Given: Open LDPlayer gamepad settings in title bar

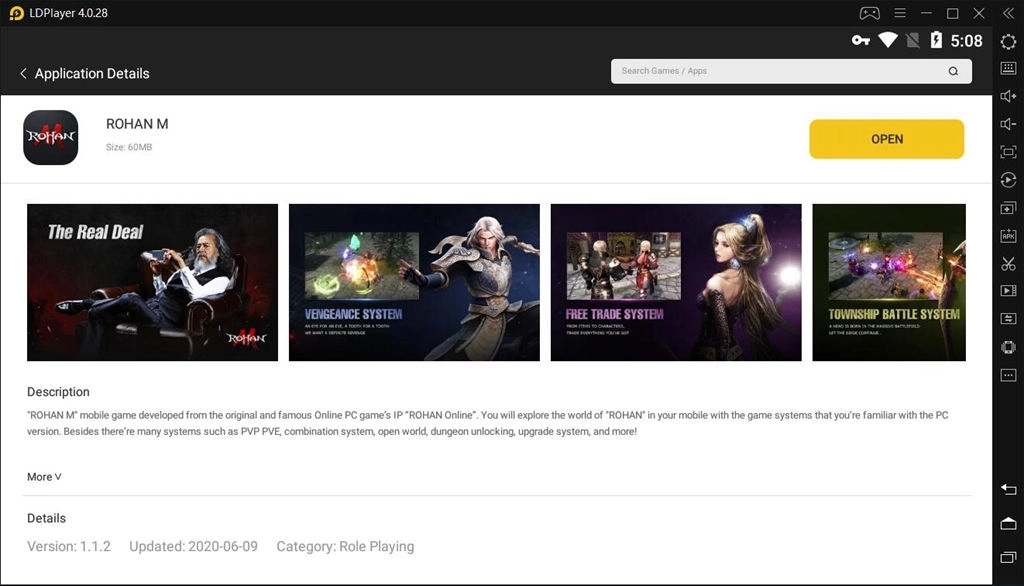Looking at the screenshot, I should [869, 13].
